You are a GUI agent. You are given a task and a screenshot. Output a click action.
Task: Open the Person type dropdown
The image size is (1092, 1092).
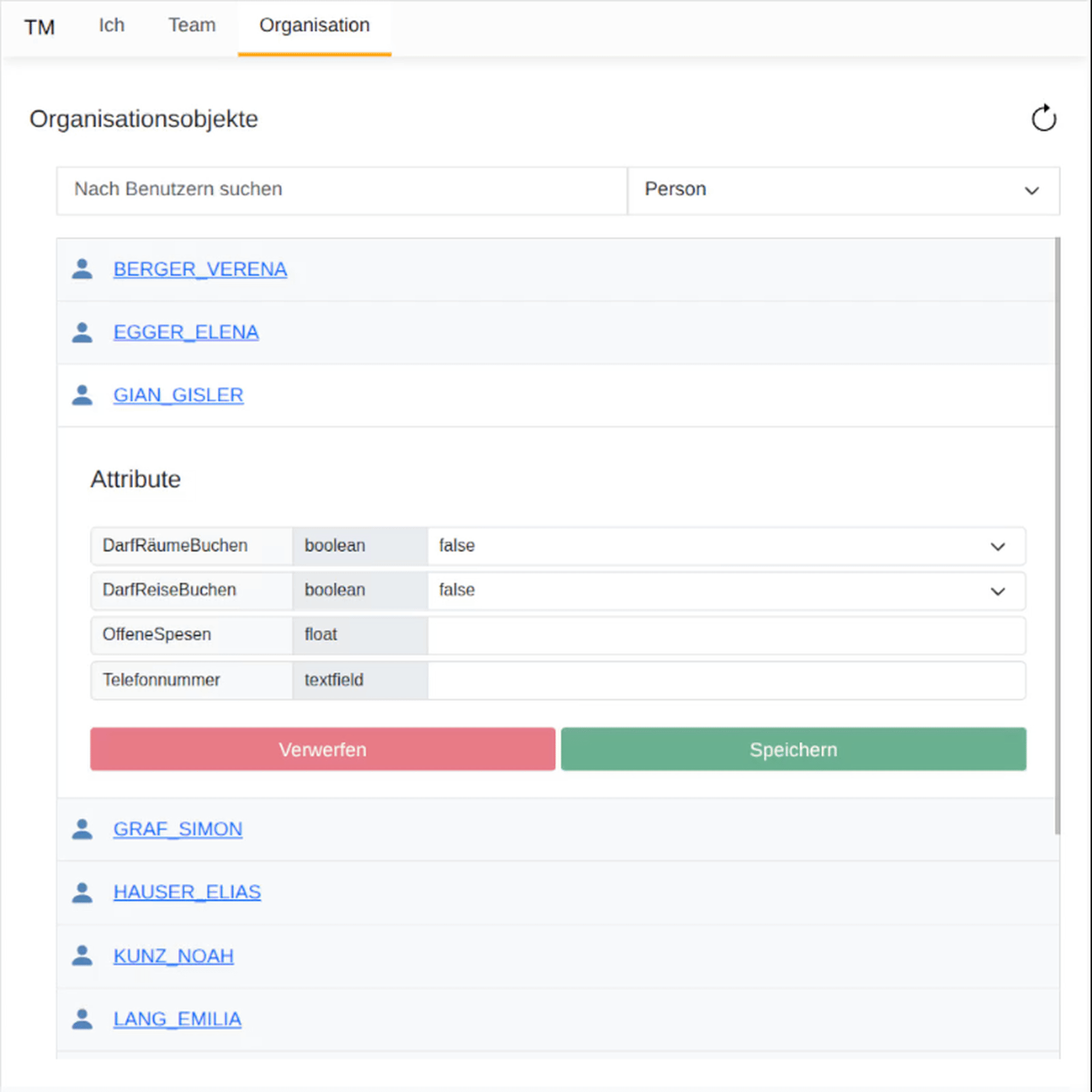843,190
